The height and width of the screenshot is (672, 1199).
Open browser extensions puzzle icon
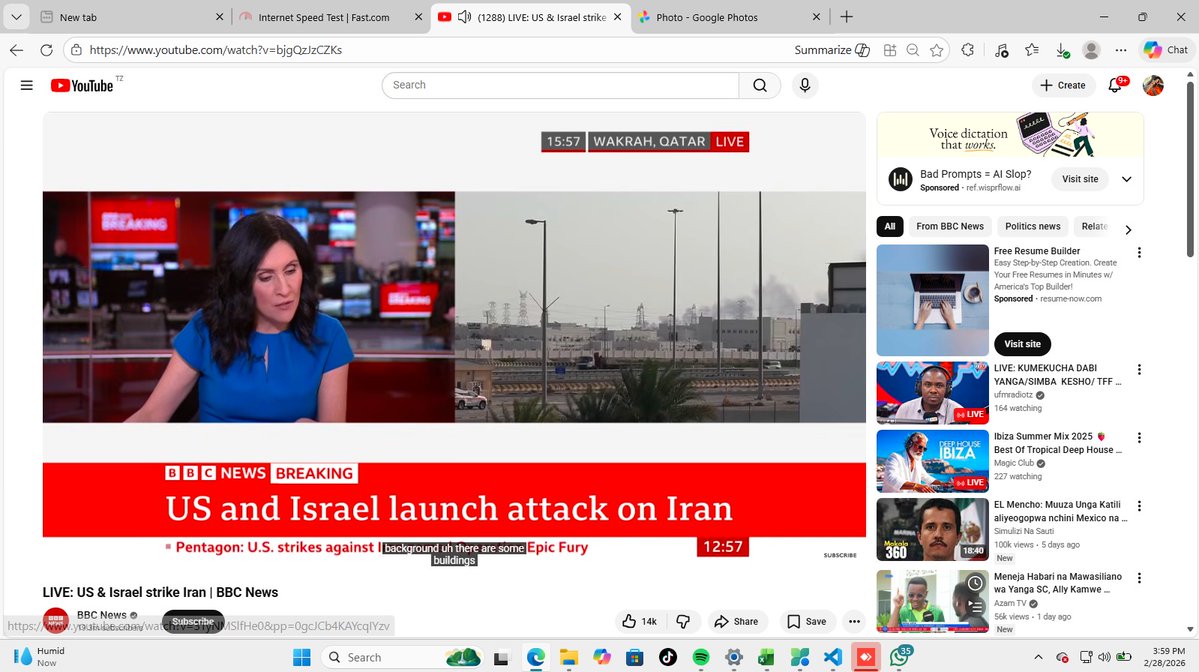[x=967, y=50]
